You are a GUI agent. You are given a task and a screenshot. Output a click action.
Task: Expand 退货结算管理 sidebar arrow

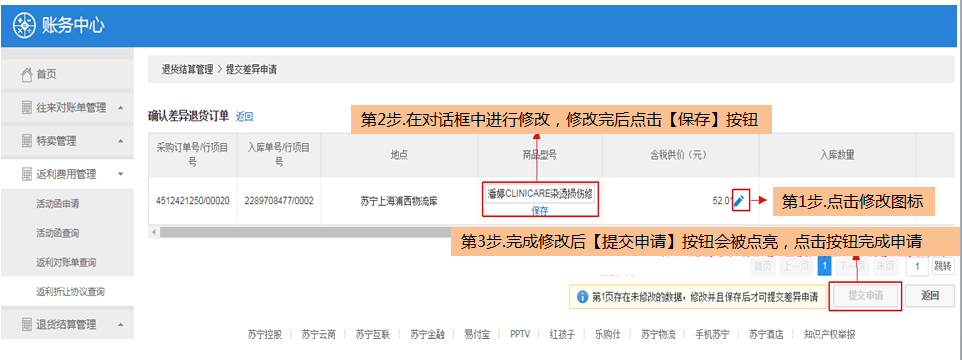pos(120,324)
